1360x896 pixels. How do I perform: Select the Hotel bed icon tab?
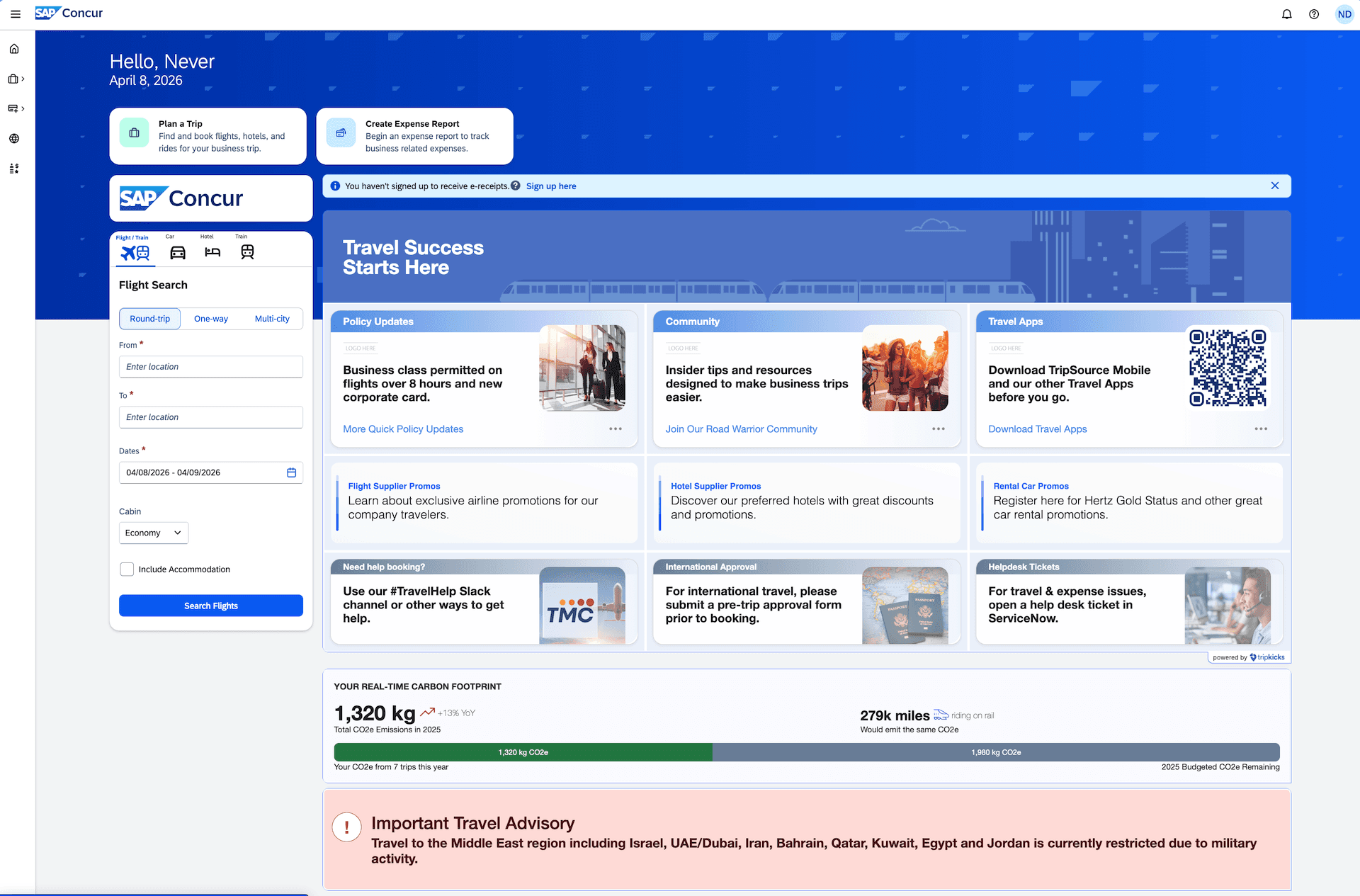pyautogui.click(x=212, y=251)
